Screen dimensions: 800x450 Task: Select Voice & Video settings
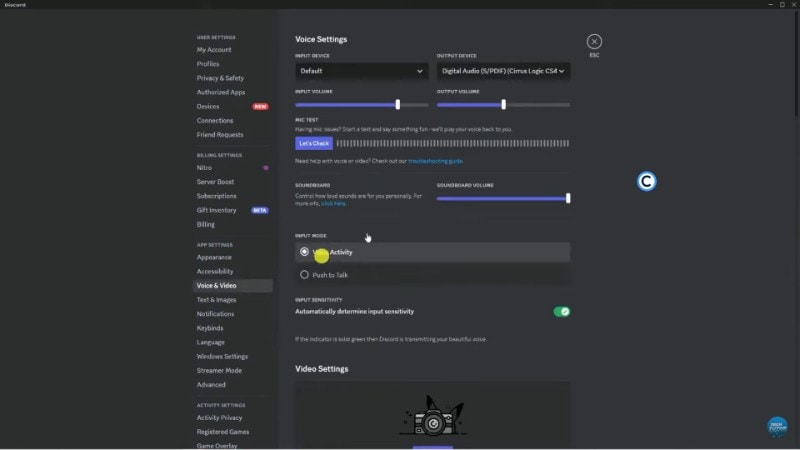[x=233, y=286]
